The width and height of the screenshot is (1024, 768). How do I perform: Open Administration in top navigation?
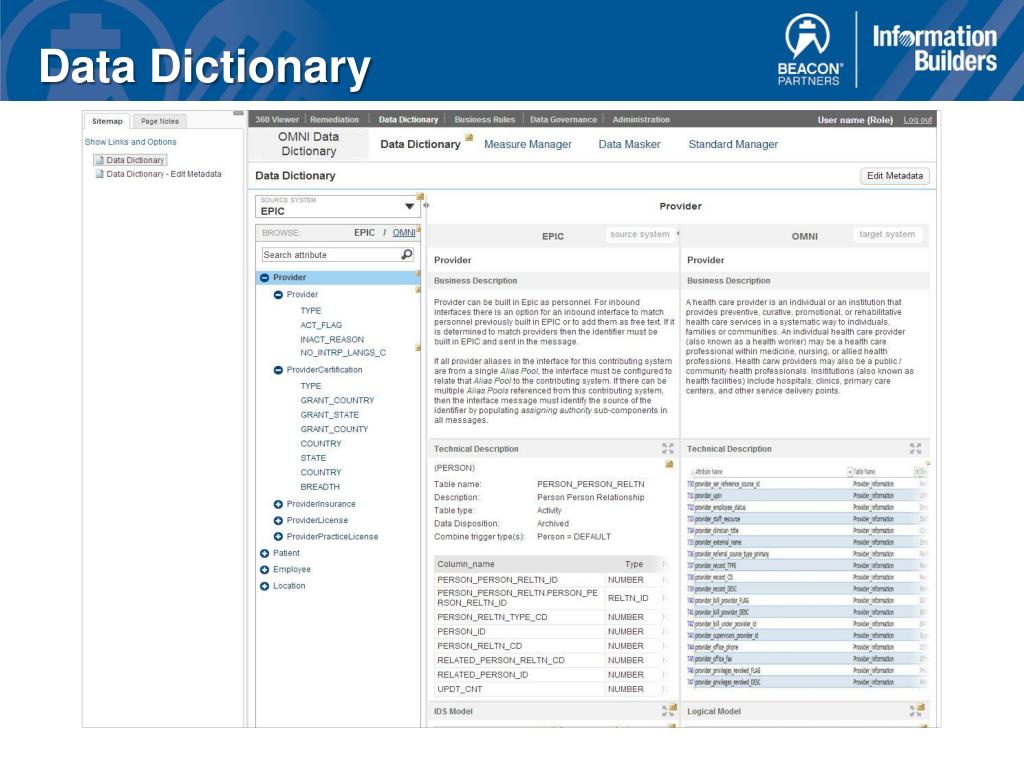641,120
